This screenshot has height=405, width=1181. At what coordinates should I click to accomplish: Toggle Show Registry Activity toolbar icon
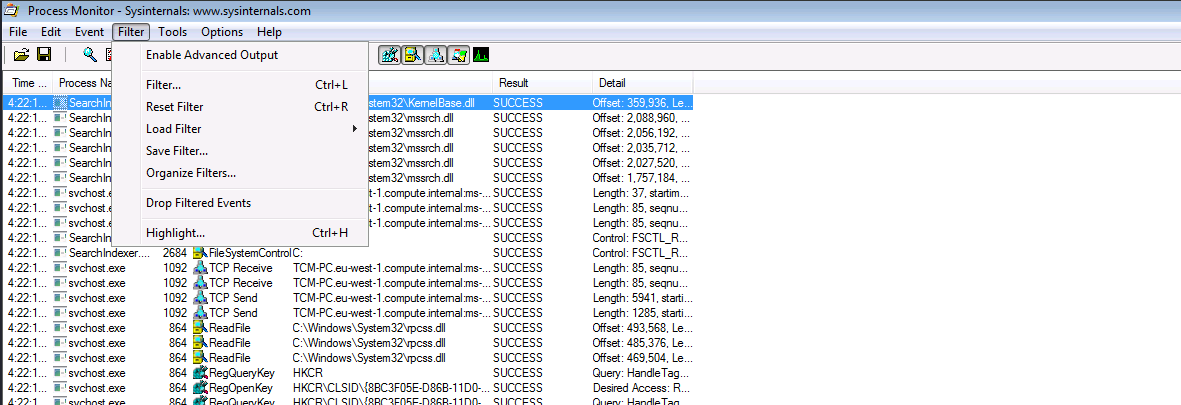coord(390,54)
